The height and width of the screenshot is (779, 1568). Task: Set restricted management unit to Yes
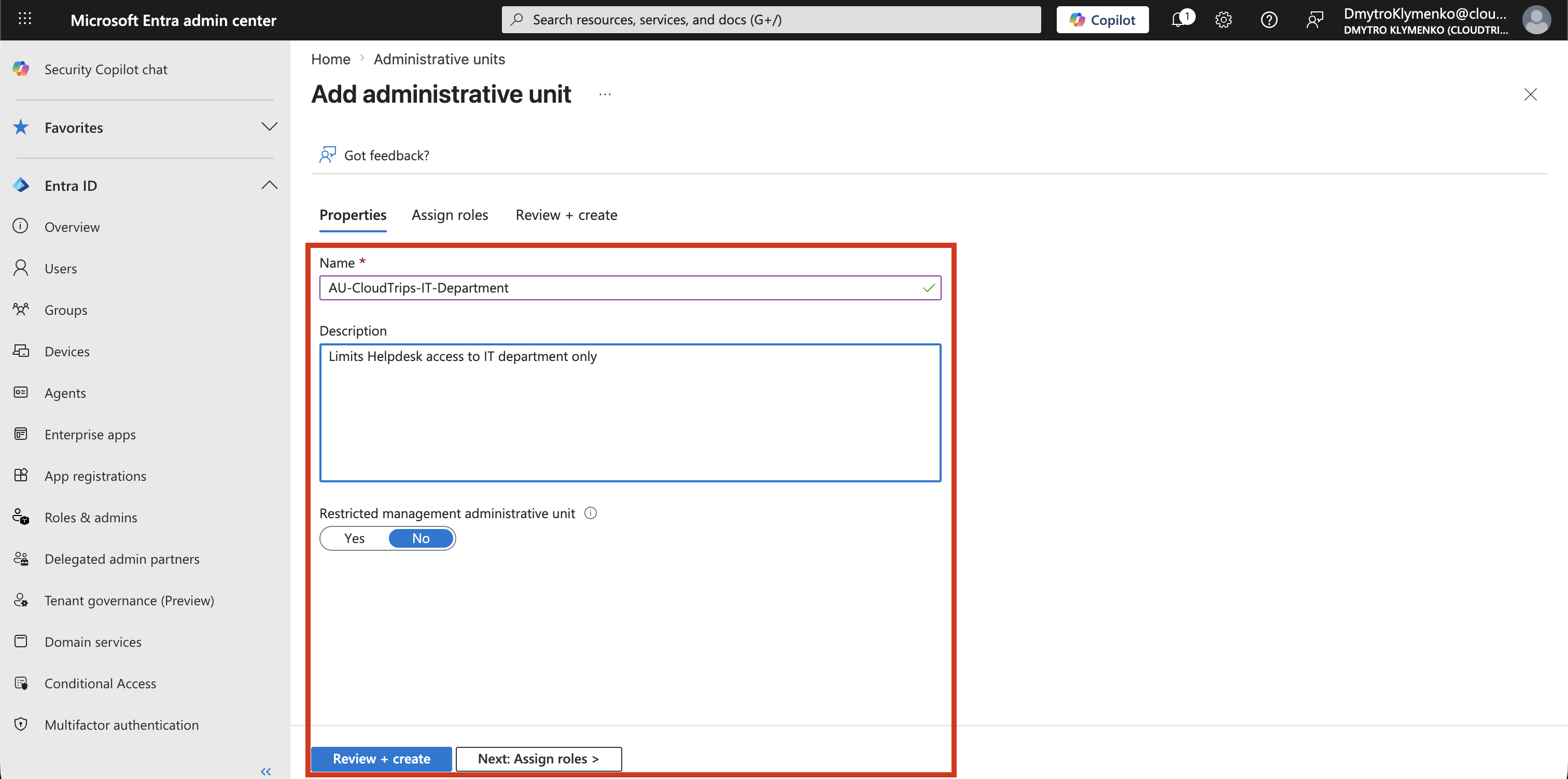[354, 538]
